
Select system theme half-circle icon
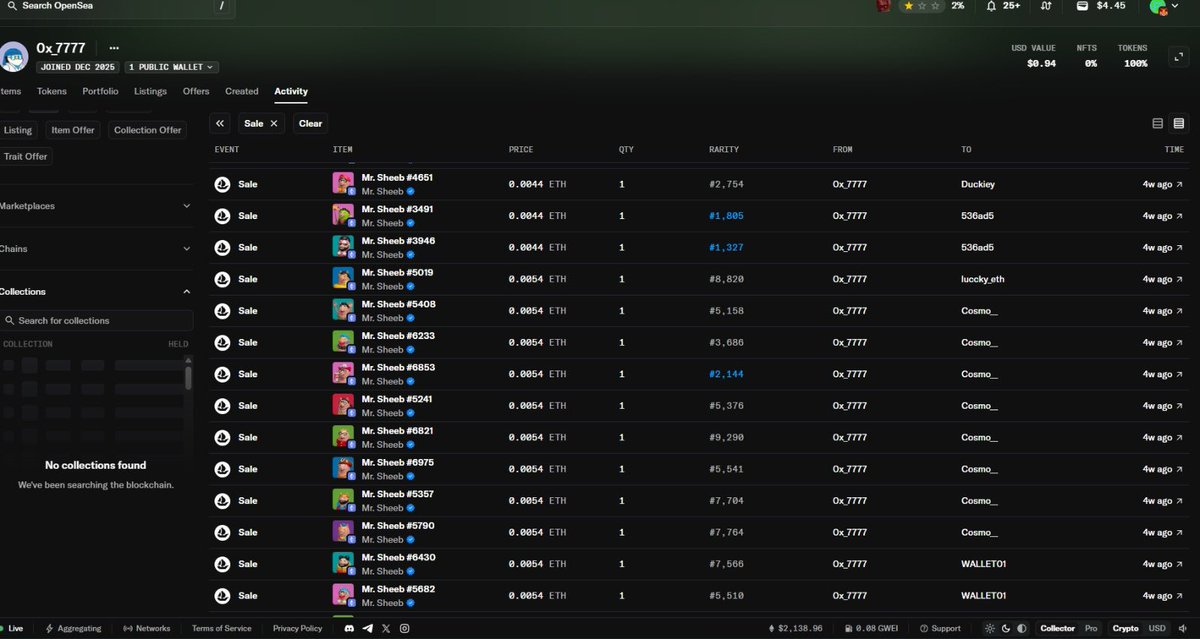(1021, 628)
